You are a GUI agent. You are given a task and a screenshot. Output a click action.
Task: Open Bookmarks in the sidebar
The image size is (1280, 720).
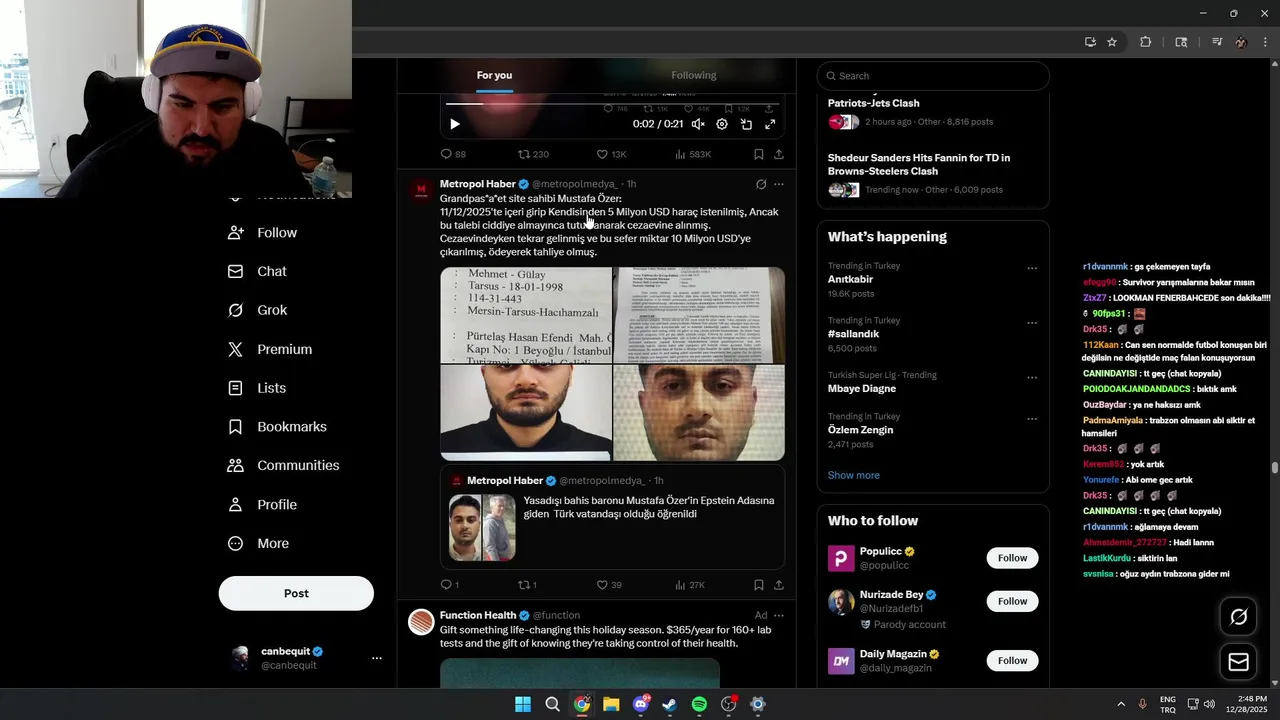(278, 427)
